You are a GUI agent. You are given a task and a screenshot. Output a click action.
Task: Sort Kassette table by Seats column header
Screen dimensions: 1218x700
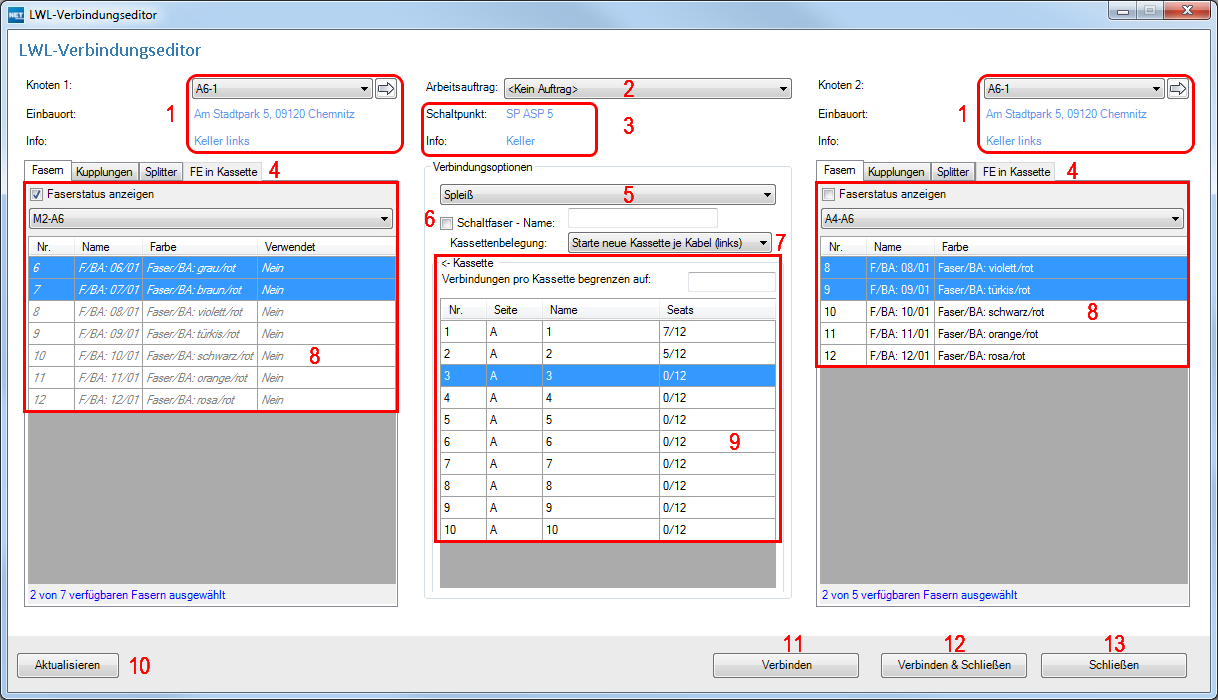(717, 310)
